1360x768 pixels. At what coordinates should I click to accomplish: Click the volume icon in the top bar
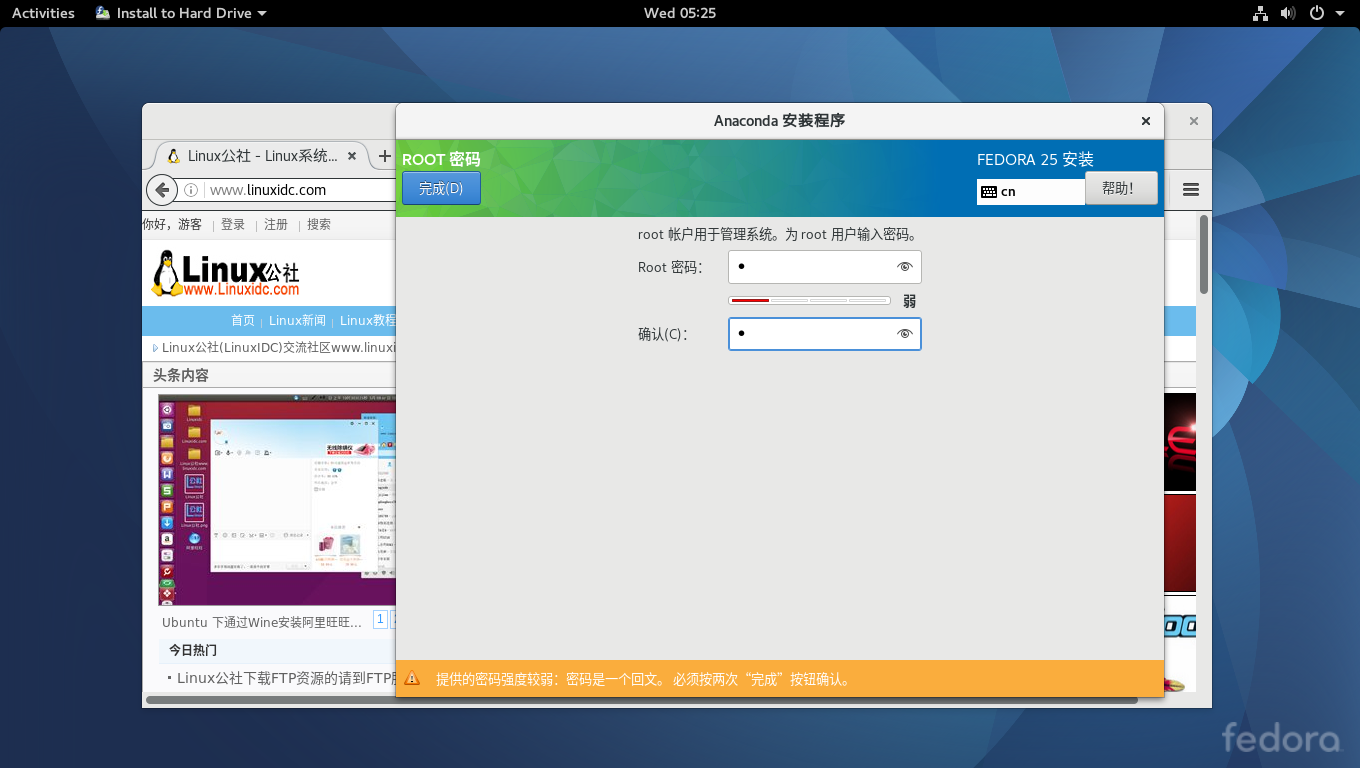(x=1288, y=13)
